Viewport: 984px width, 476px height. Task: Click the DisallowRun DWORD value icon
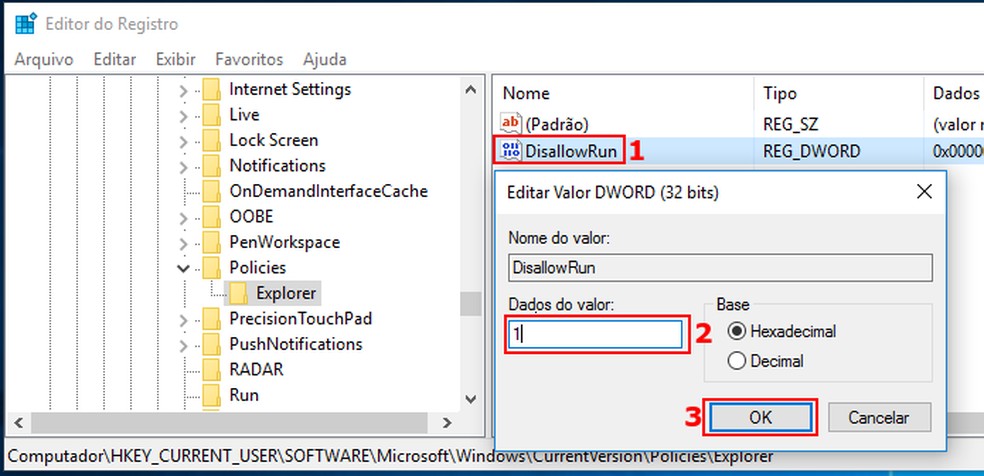511,151
